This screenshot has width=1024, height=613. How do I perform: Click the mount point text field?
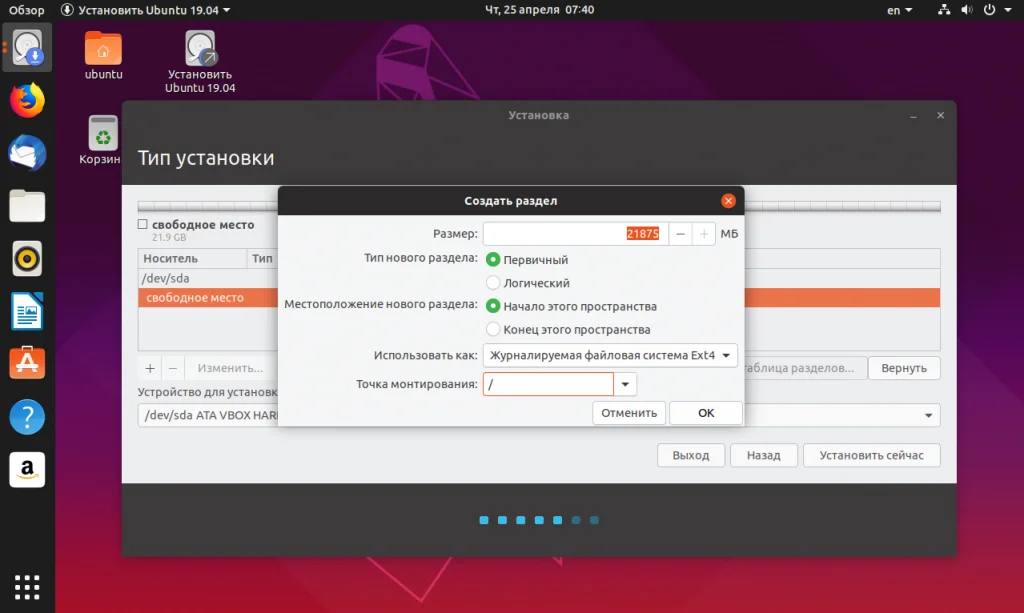click(x=548, y=384)
